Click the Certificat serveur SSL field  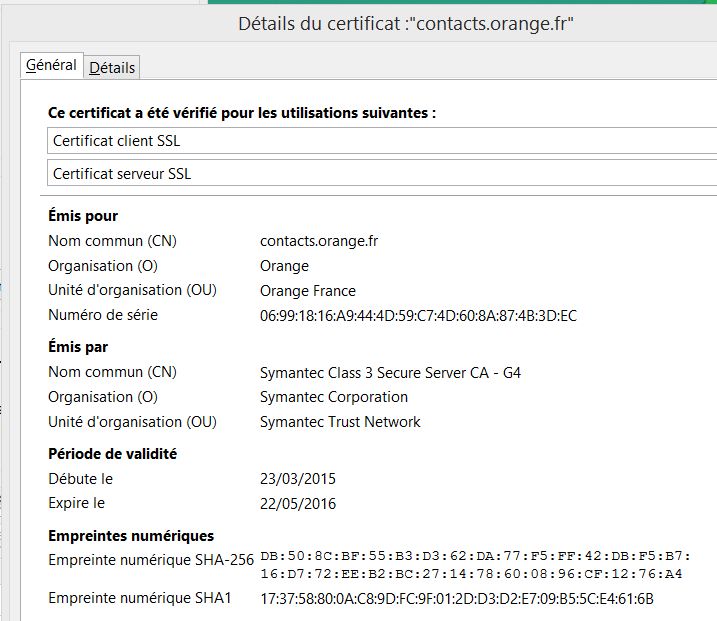click(380, 174)
